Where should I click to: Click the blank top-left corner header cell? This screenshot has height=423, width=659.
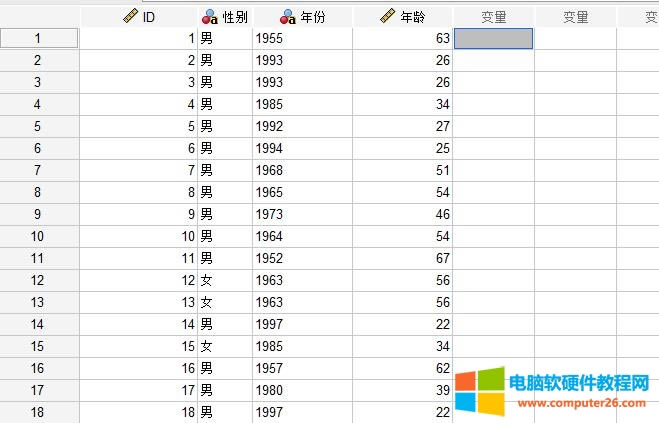pos(39,17)
